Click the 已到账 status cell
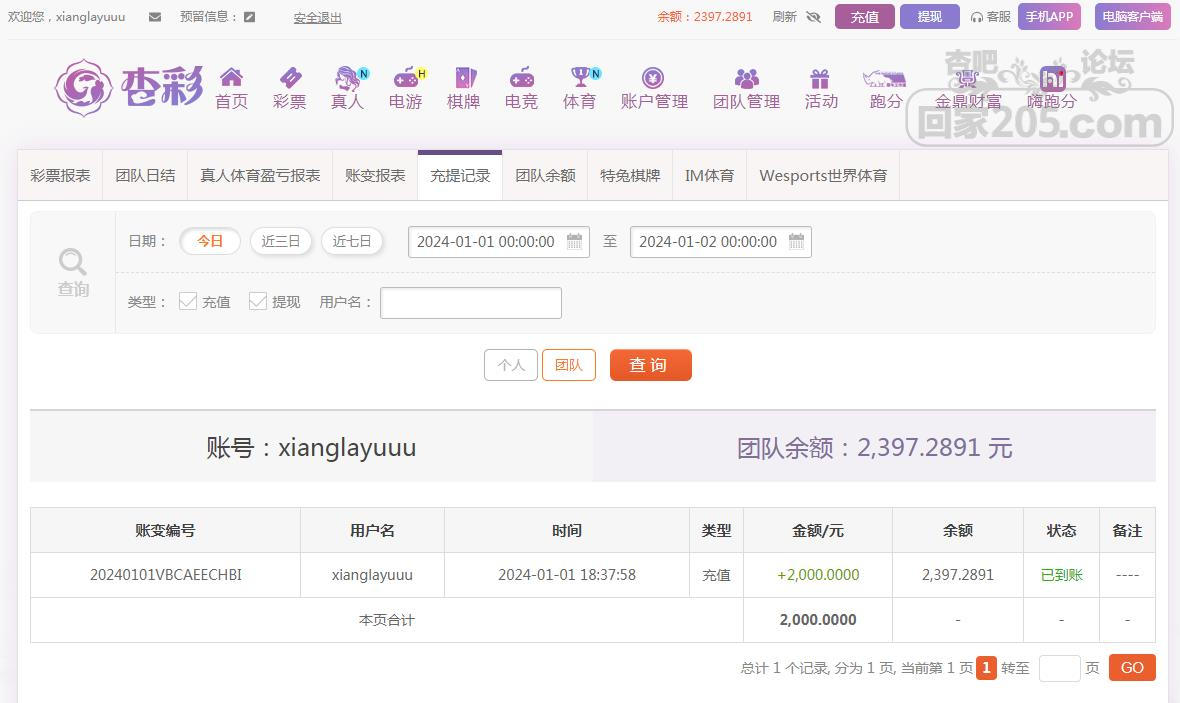 tap(1061, 575)
